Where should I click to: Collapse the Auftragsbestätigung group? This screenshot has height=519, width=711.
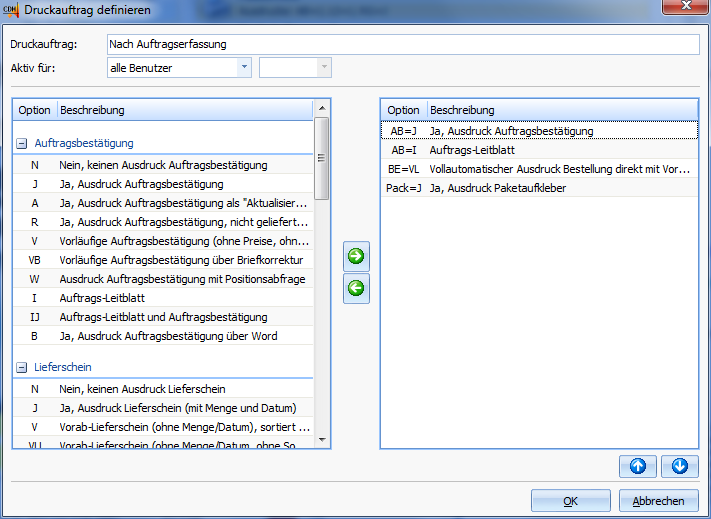pos(22,144)
